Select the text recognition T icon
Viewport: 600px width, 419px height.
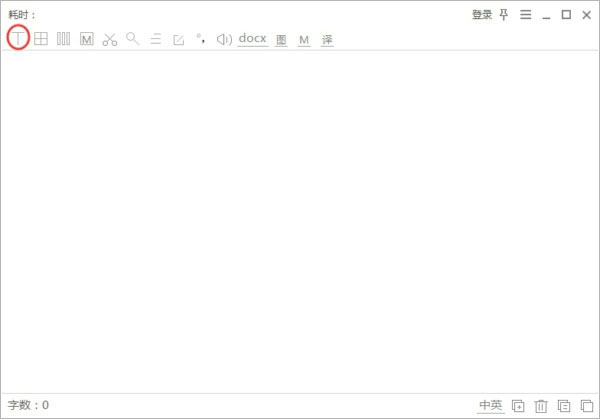pos(18,39)
